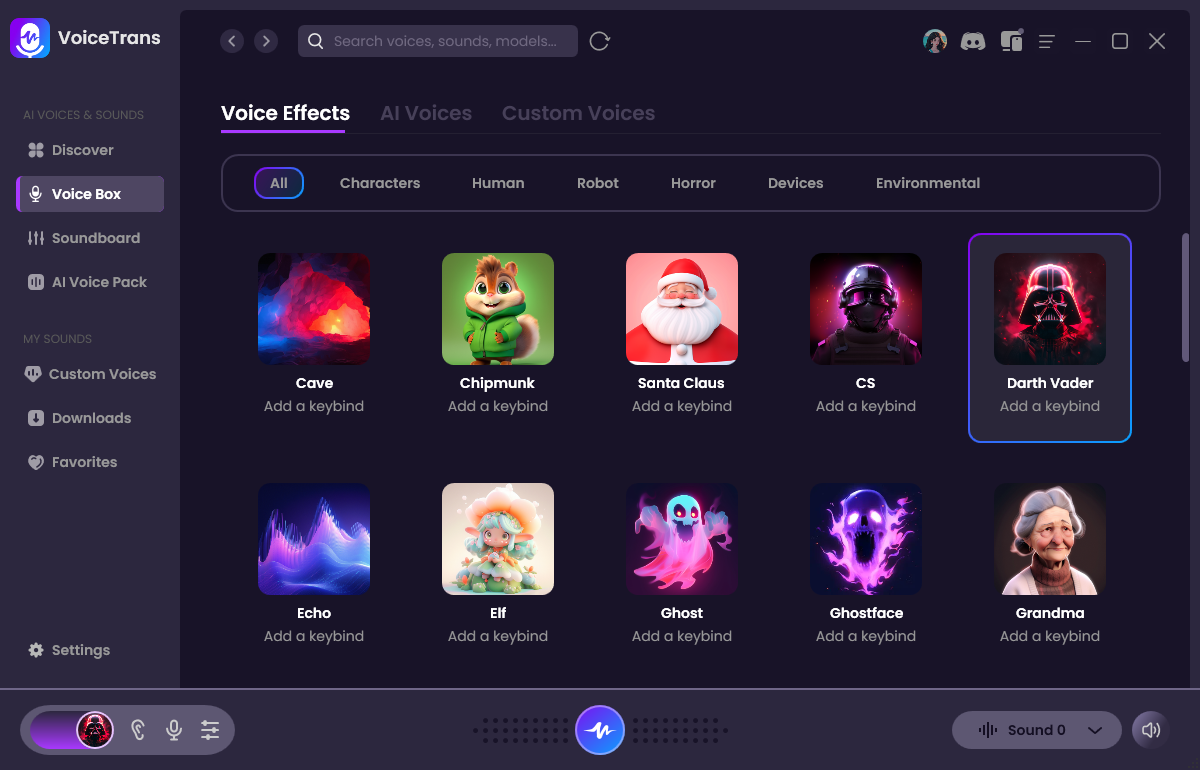Open Custom Voices under My Sounds

(x=102, y=373)
